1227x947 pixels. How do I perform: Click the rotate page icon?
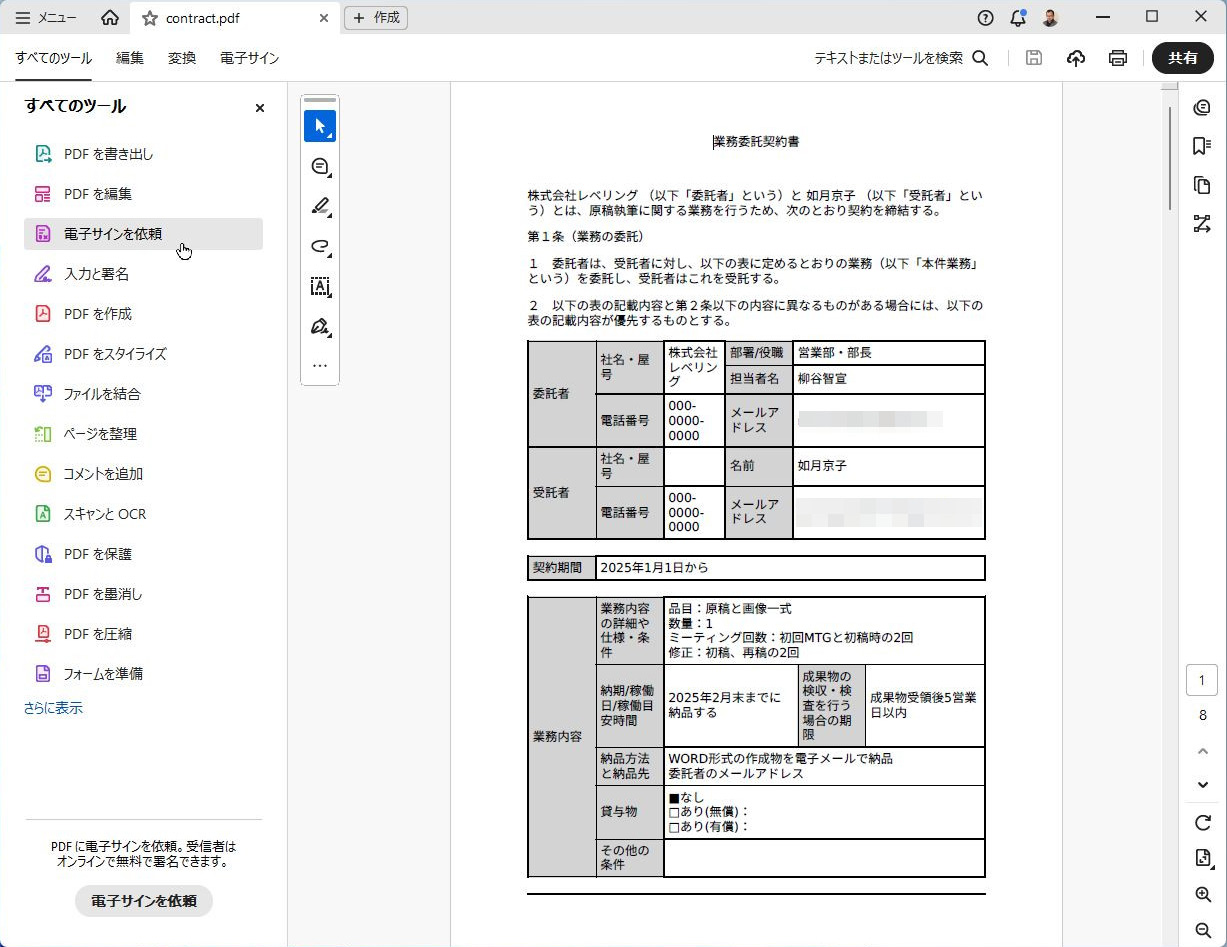pyautogui.click(x=1203, y=823)
